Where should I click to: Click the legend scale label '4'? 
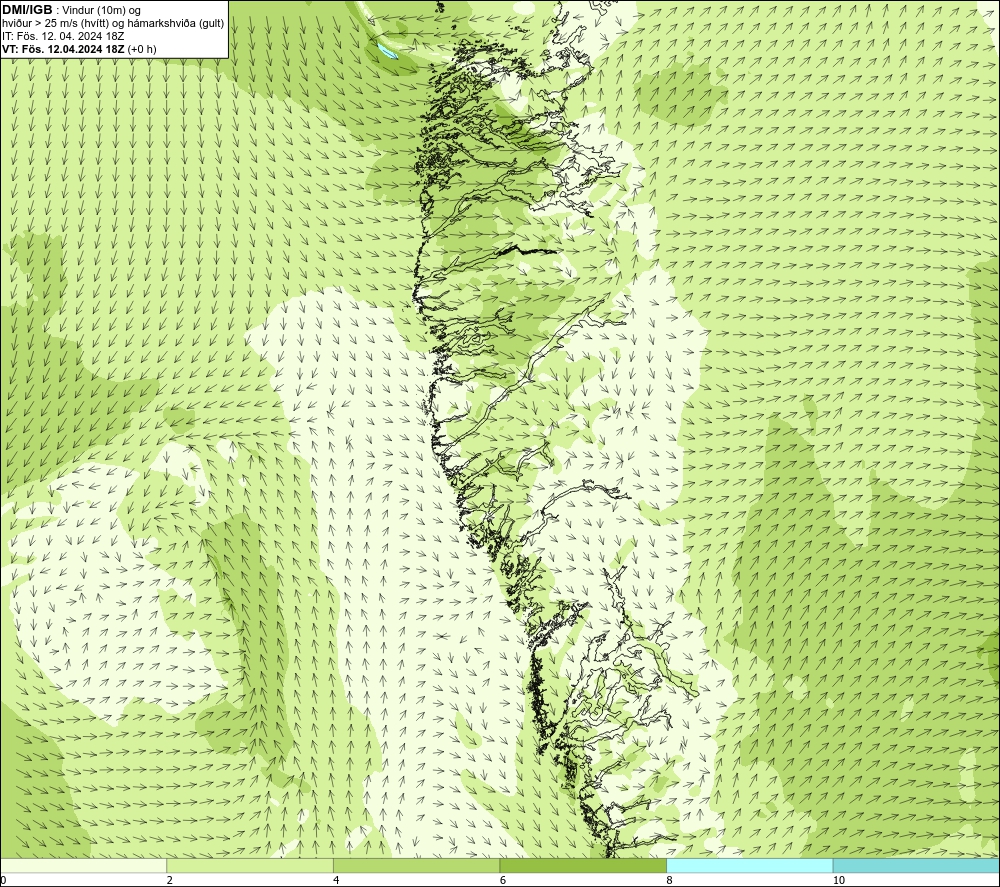point(336,880)
